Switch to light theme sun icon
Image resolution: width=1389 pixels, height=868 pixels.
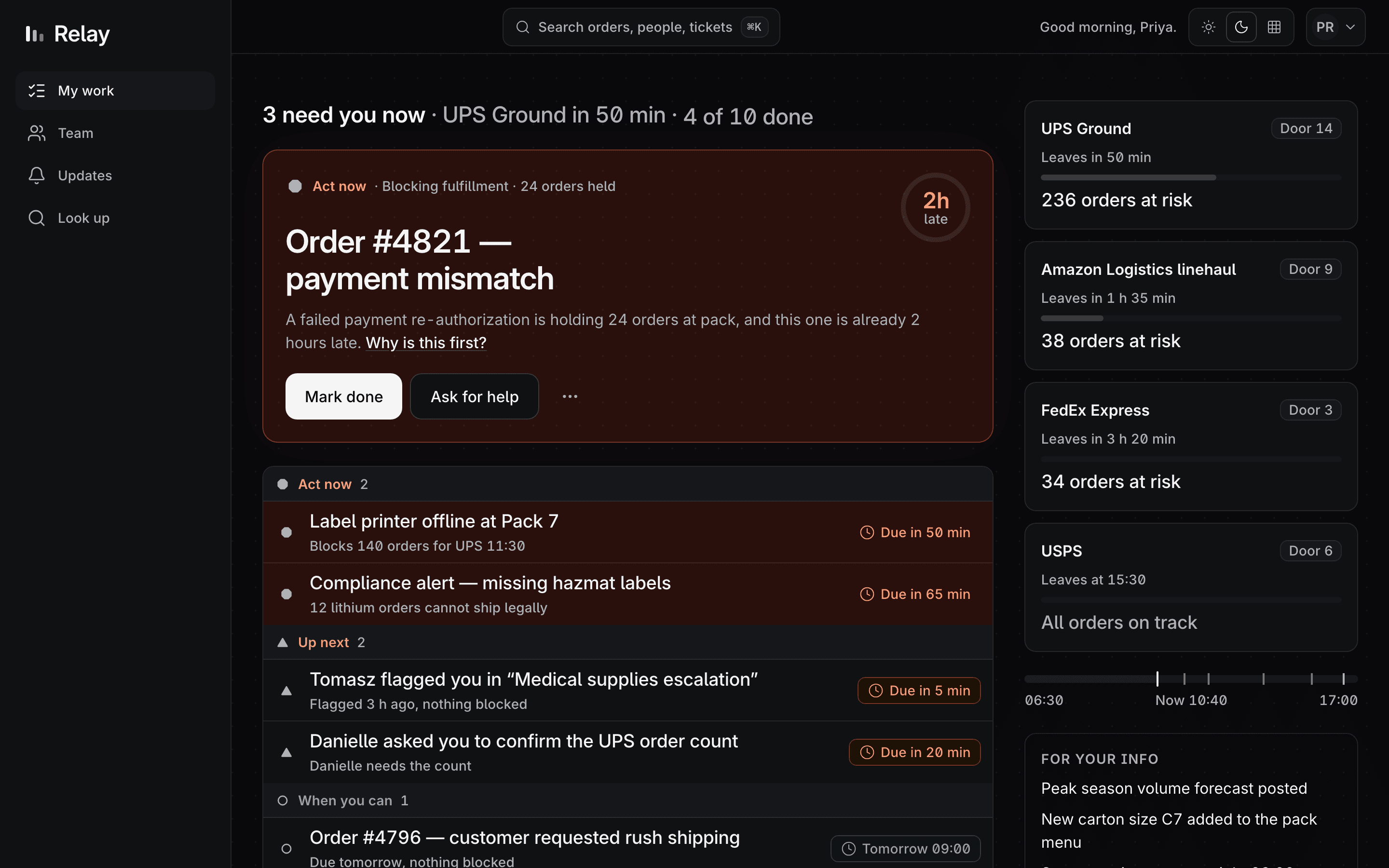tap(1208, 27)
